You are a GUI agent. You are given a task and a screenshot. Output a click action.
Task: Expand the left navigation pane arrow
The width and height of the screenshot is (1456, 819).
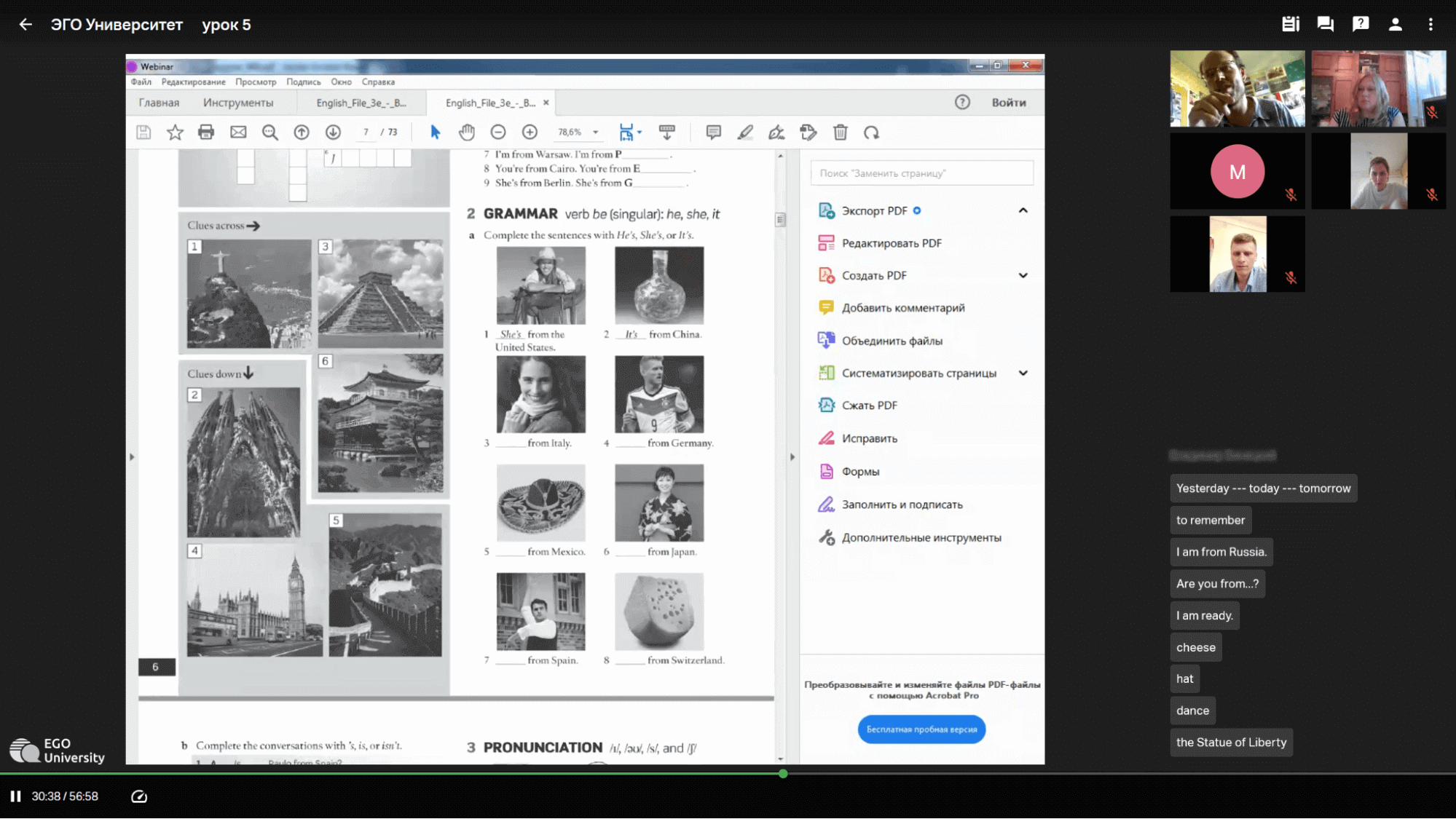(132, 457)
